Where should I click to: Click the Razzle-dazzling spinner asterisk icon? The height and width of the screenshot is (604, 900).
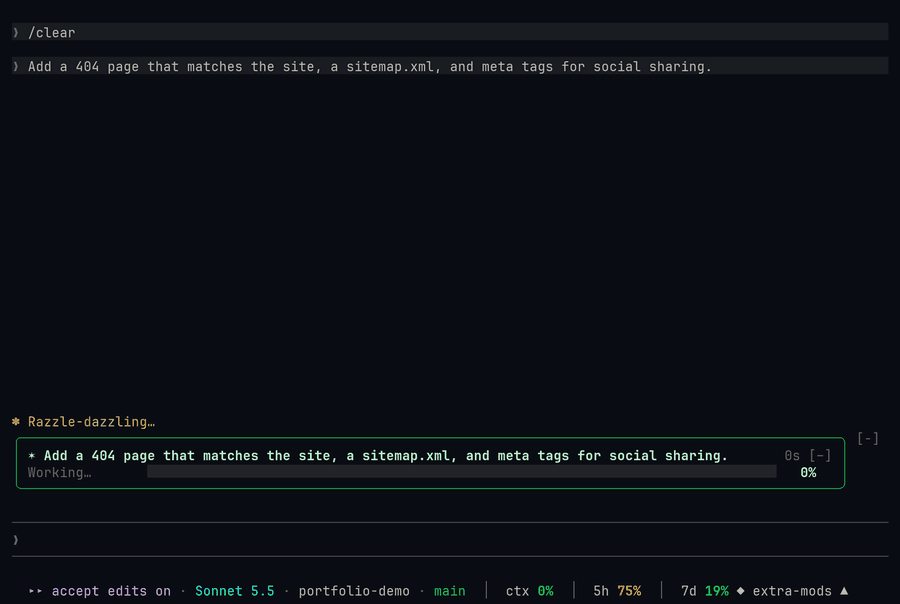16,421
